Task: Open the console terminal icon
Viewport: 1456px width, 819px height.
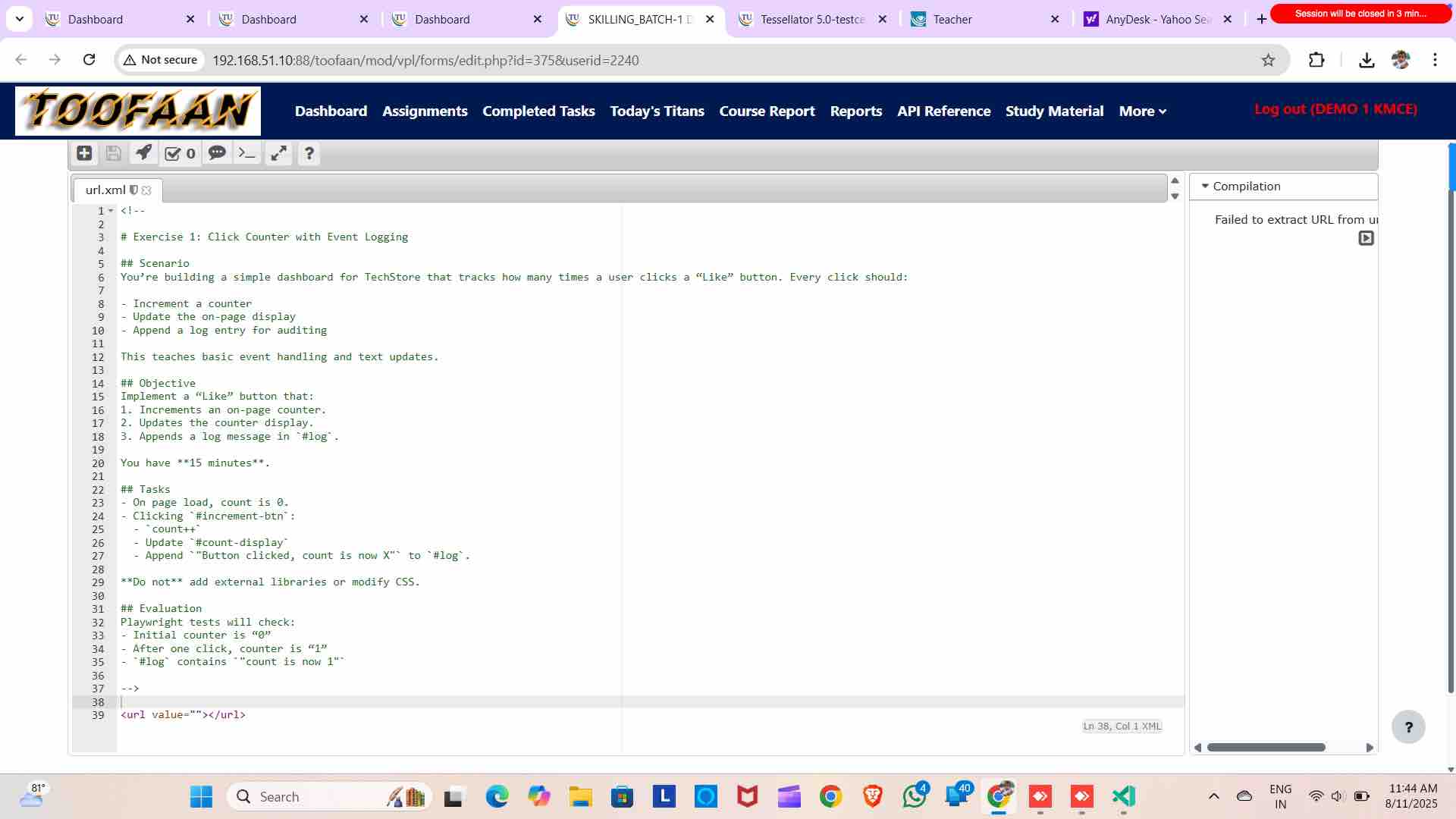Action: tap(247, 153)
